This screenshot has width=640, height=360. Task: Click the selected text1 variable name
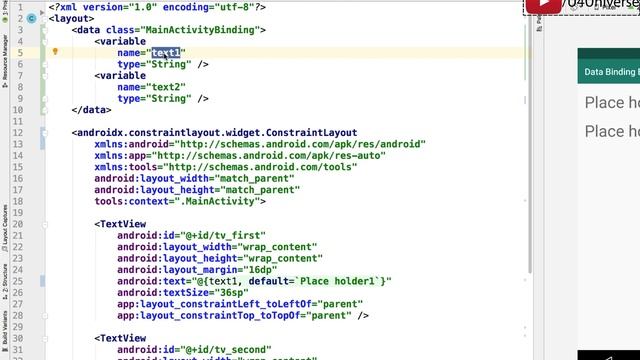pos(166,53)
